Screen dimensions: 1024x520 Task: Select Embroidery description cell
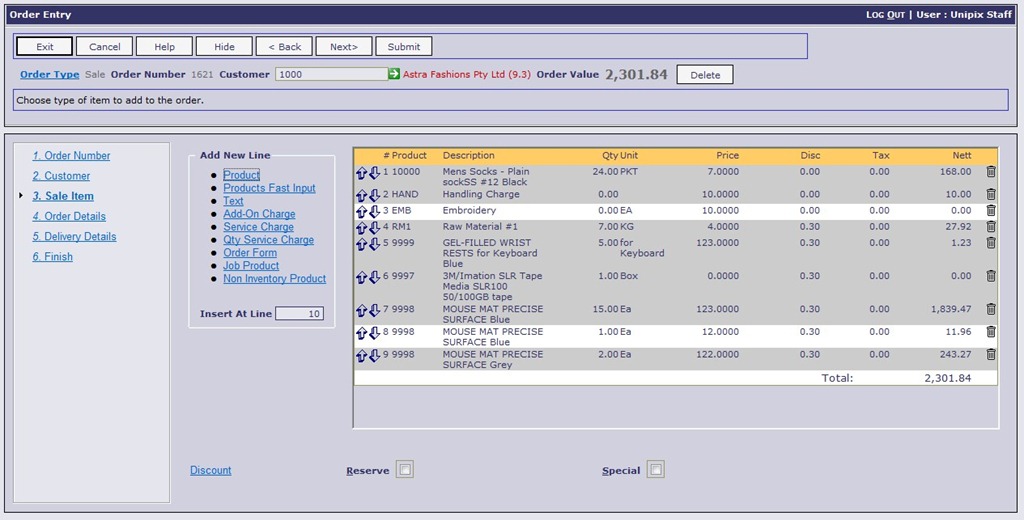(470, 210)
